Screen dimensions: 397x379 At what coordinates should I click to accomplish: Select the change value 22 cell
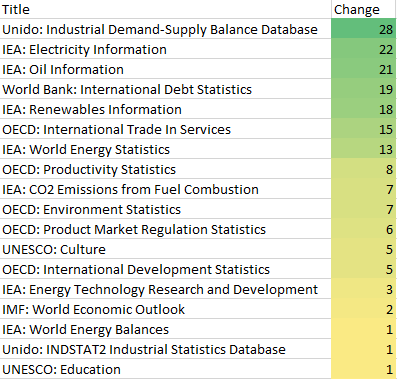pos(364,49)
